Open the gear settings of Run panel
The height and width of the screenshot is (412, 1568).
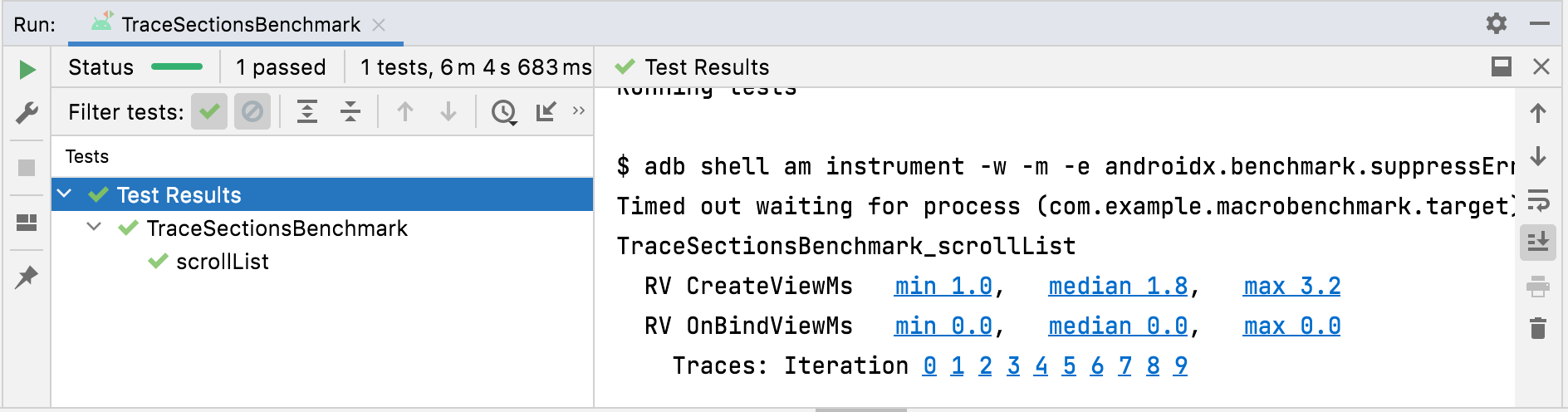pyautogui.click(x=1497, y=23)
